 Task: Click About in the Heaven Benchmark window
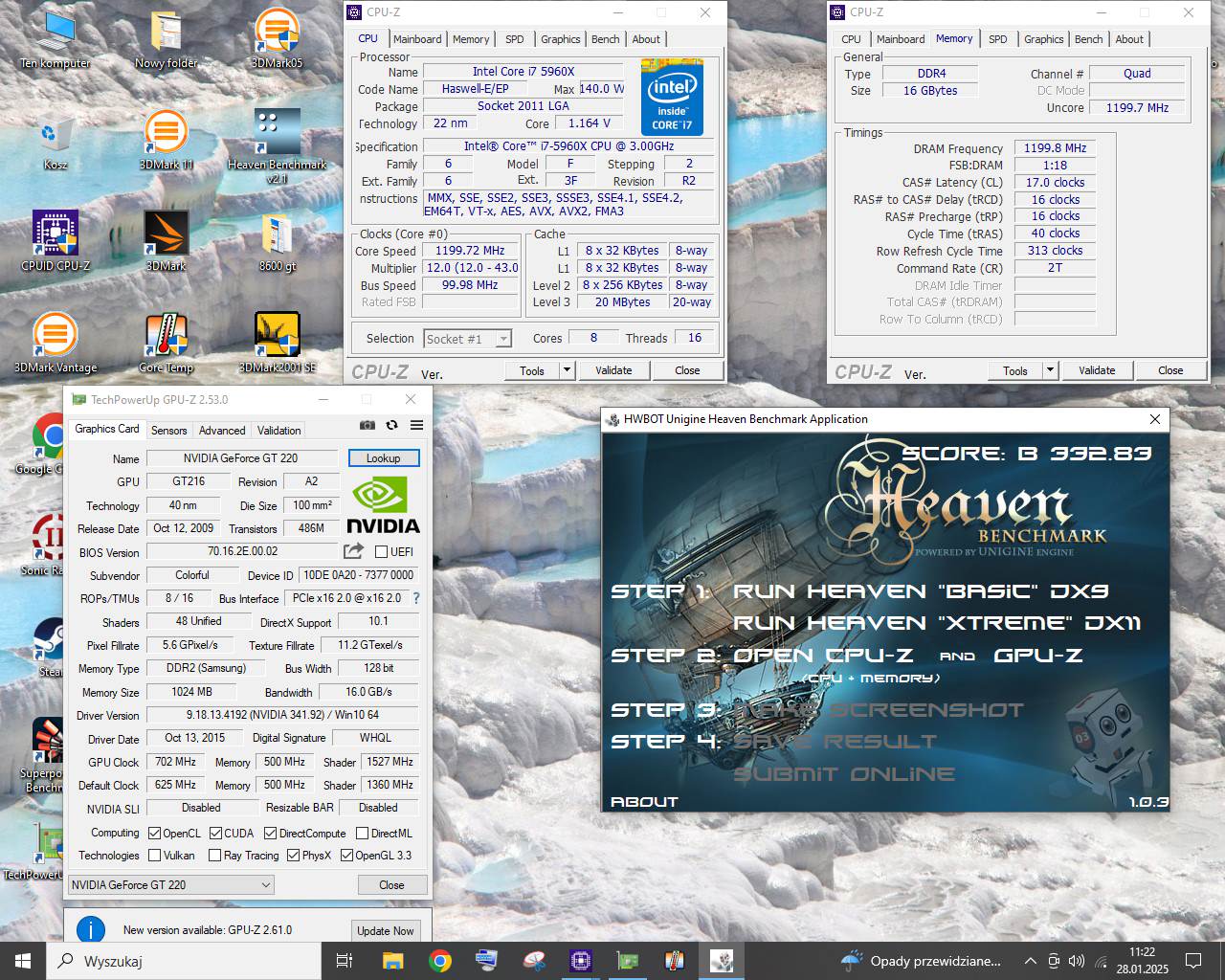point(644,802)
